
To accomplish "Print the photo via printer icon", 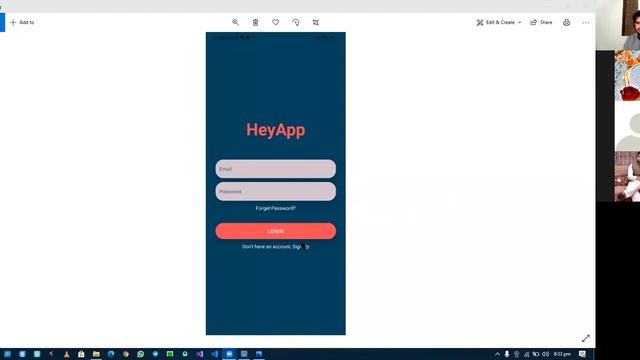I will (x=567, y=22).
